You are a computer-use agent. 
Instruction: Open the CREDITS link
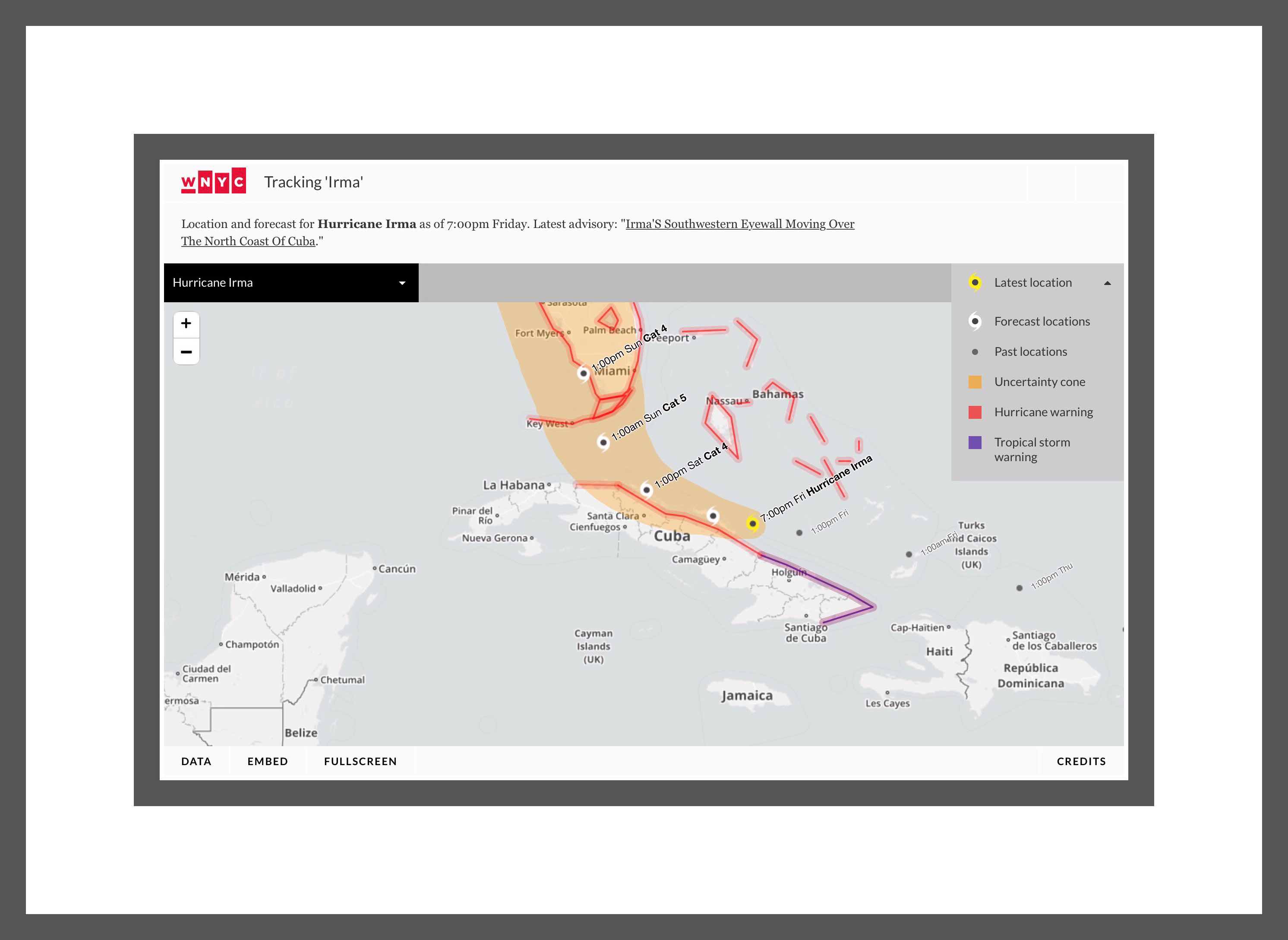pos(1081,761)
